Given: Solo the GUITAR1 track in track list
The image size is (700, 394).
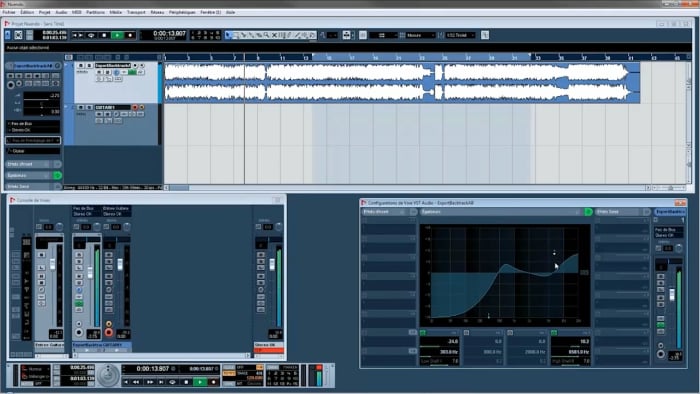Looking at the screenshot, I should pyautogui.click(x=88, y=108).
